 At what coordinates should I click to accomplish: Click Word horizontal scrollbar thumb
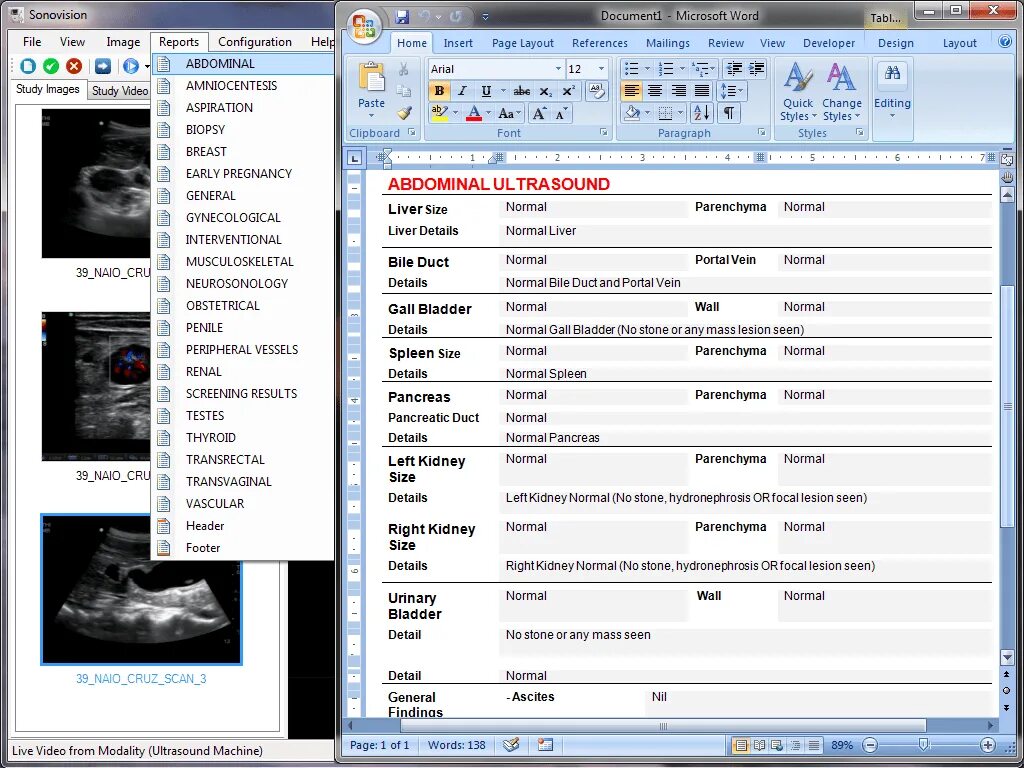pyautogui.click(x=663, y=726)
